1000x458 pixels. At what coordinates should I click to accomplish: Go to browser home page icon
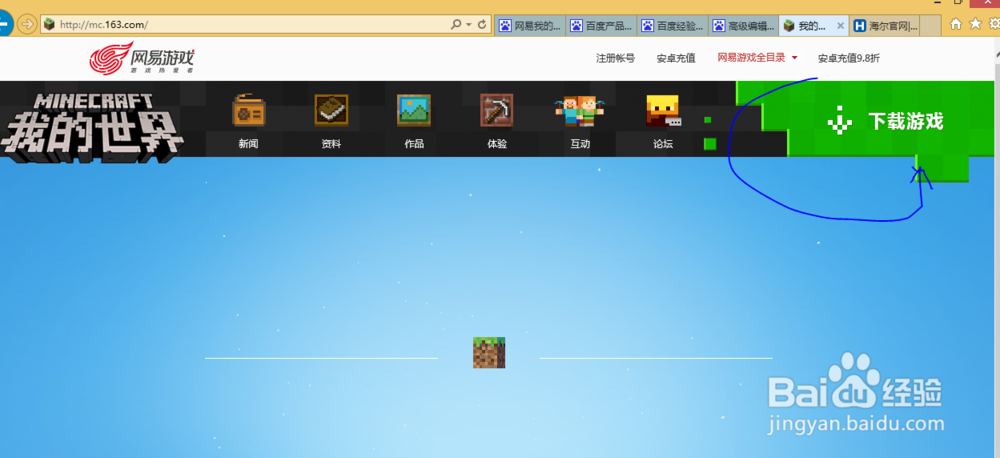(x=955, y=24)
